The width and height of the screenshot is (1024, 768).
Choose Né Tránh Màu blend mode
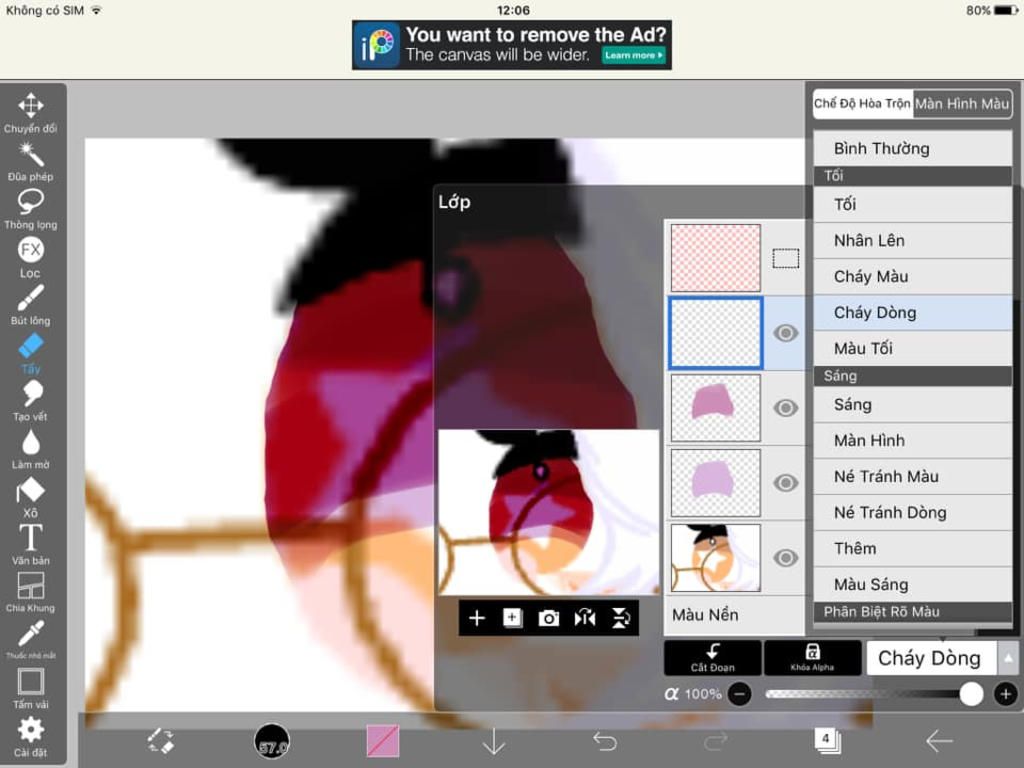pos(913,477)
